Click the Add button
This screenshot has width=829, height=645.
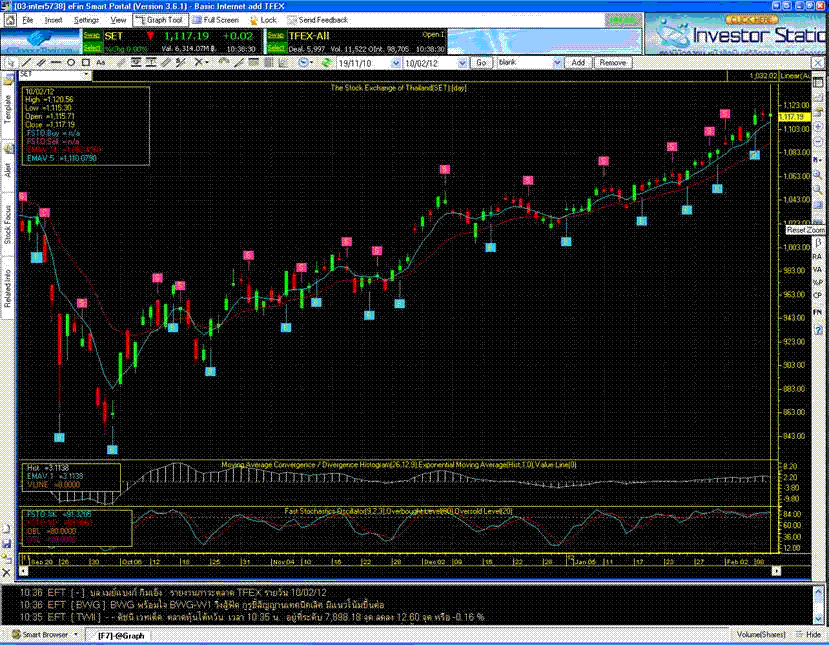click(578, 63)
